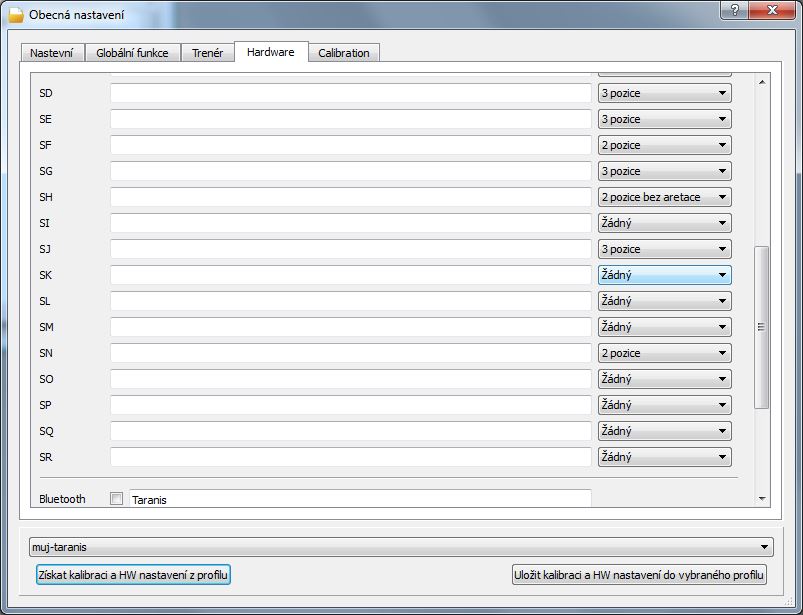
Task: Open the SK switch type dropdown
Action: tap(664, 275)
